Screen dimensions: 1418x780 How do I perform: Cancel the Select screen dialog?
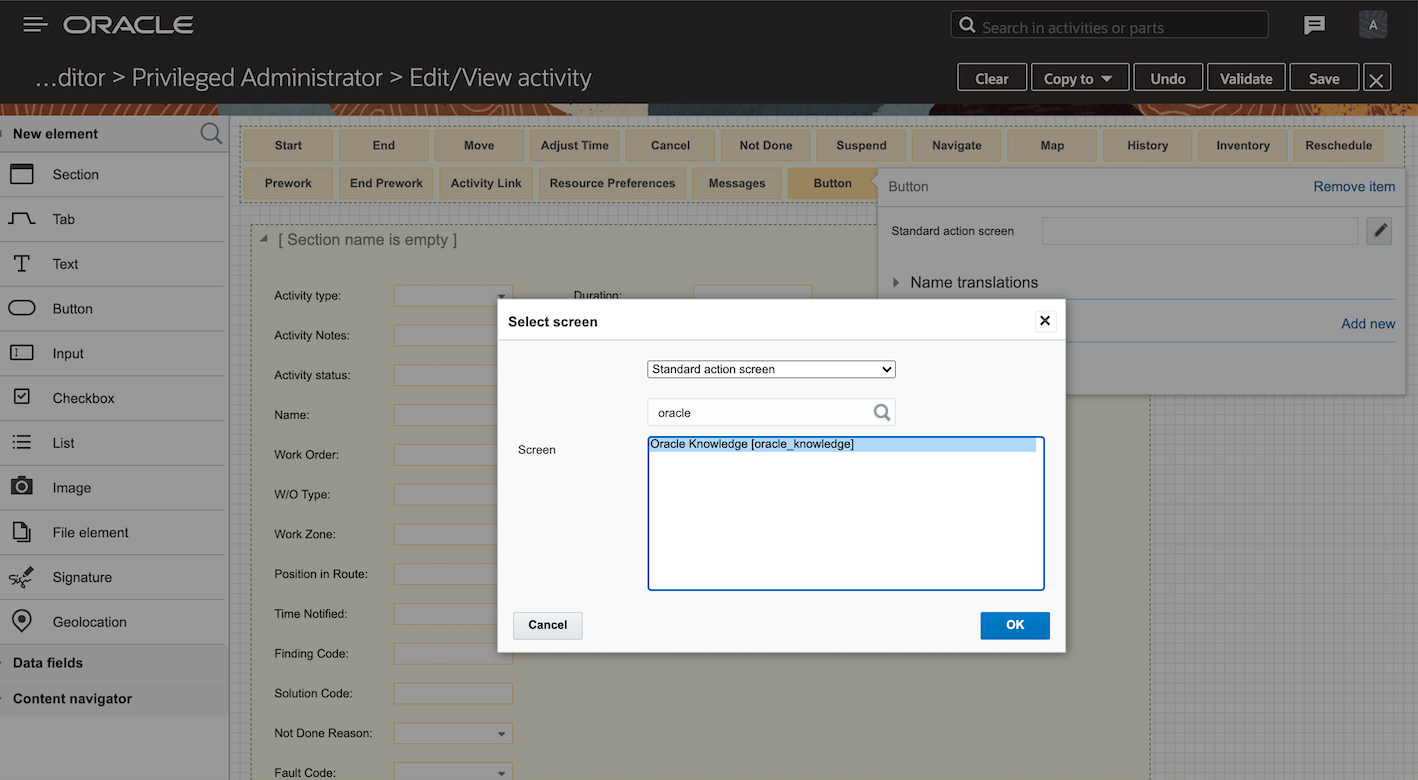[x=547, y=625]
